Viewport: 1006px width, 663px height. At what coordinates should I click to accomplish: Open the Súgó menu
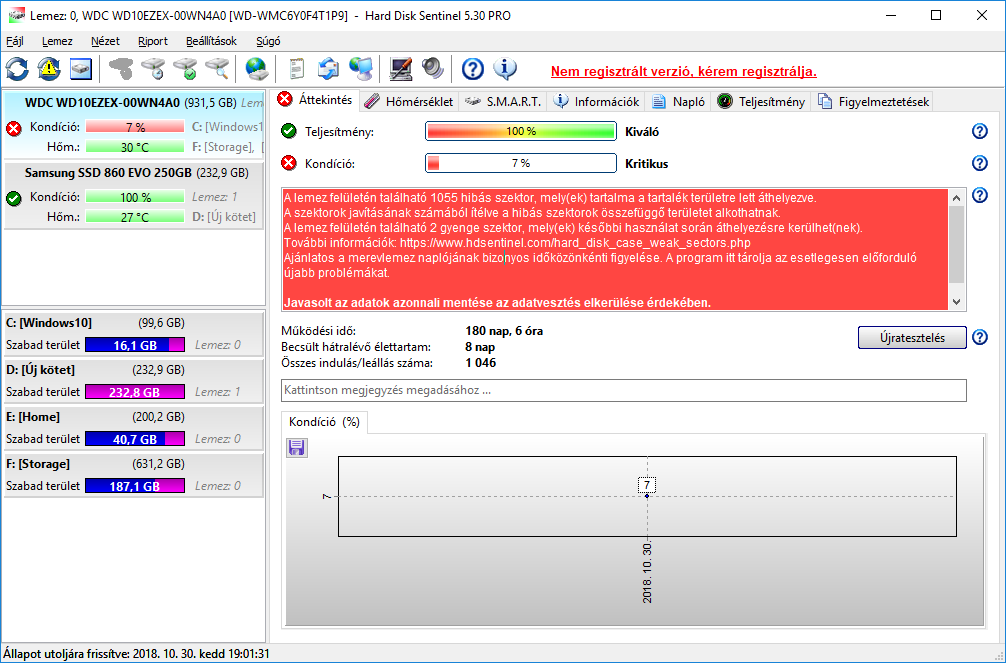coord(268,41)
